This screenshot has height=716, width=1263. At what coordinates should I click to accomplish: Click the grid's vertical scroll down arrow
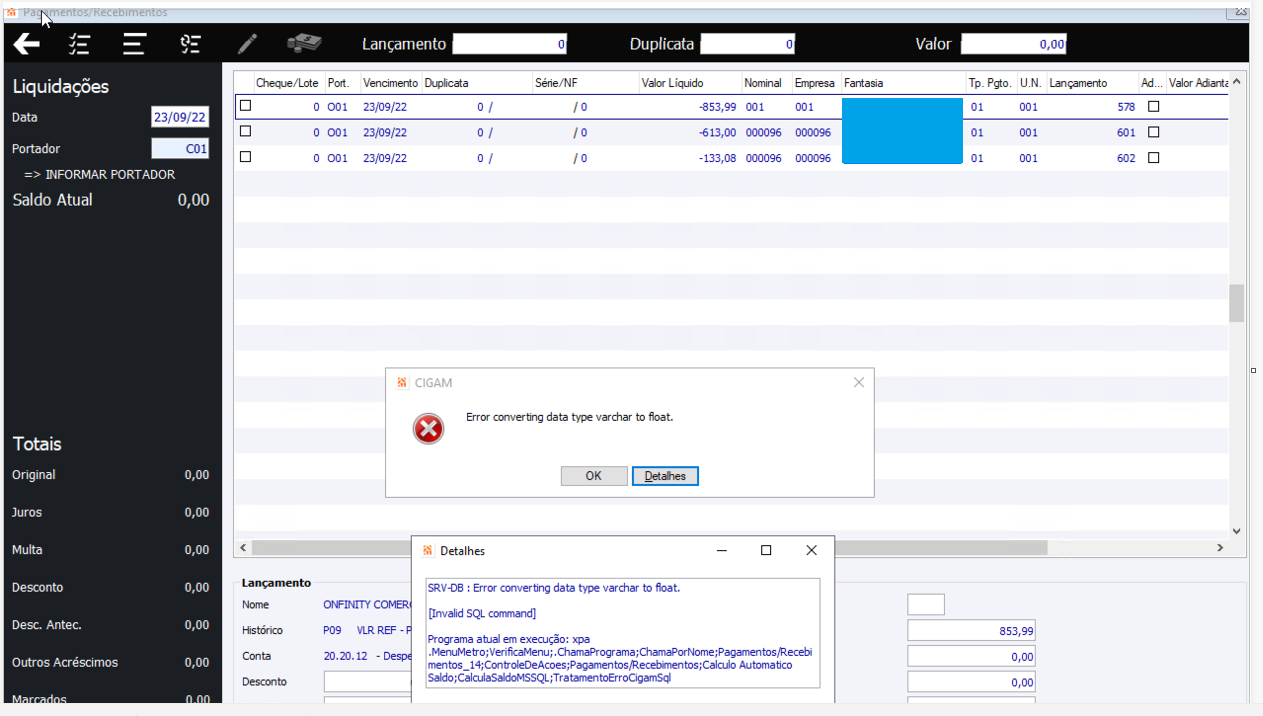tap(1237, 531)
